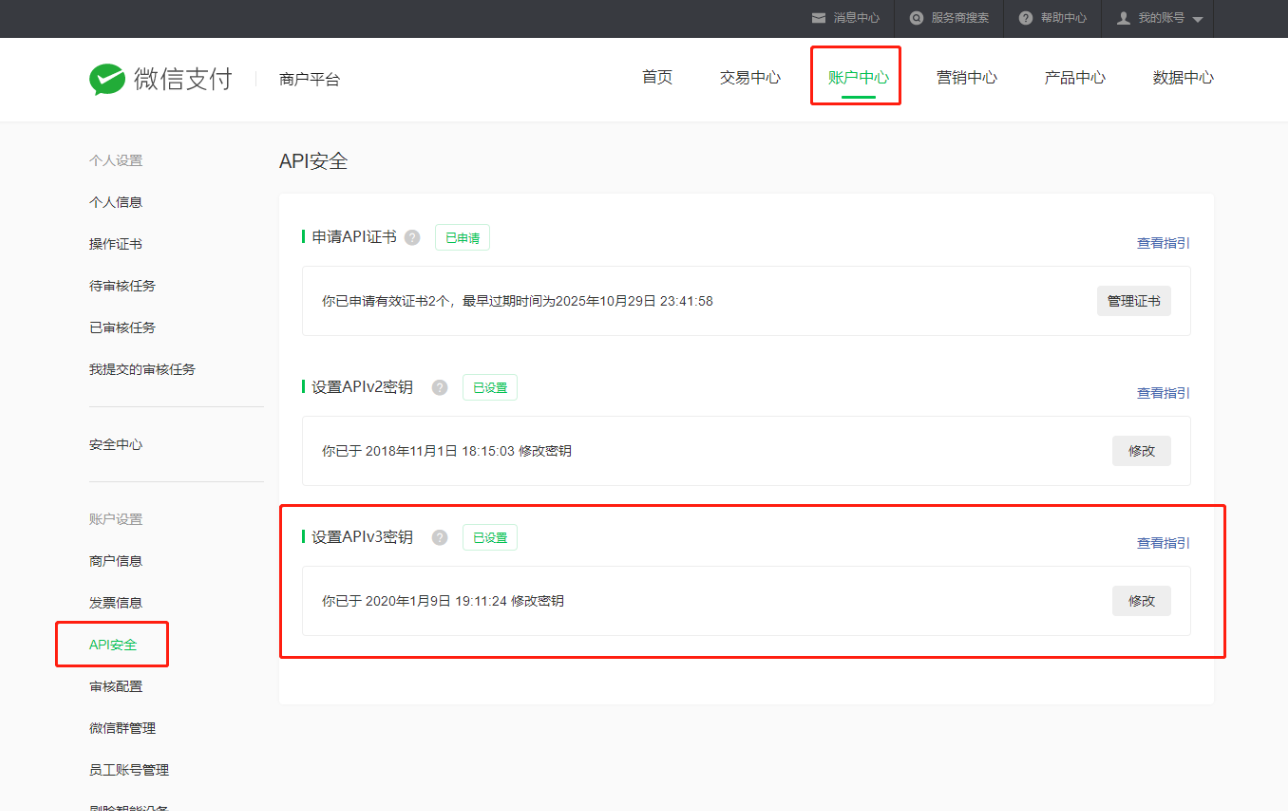The width and height of the screenshot is (1288, 811).
Task: Click help icon beside 设置APIv3密钥
Action: click(x=439, y=537)
